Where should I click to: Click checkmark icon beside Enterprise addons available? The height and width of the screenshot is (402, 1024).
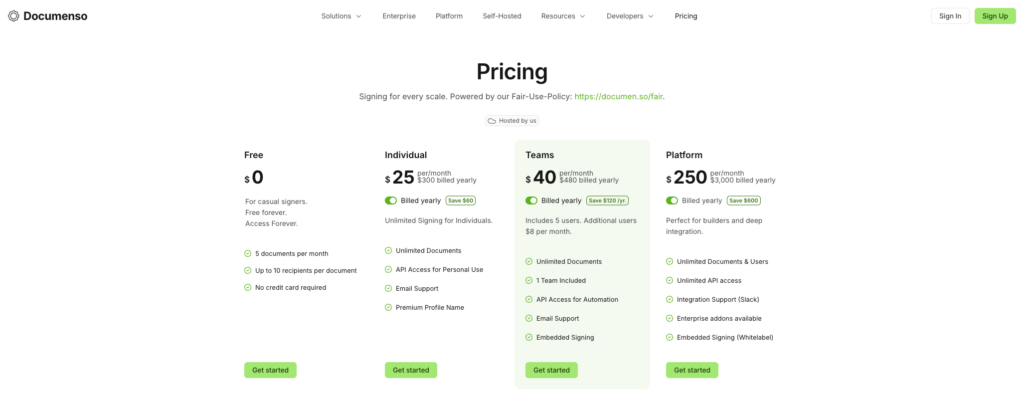669,318
